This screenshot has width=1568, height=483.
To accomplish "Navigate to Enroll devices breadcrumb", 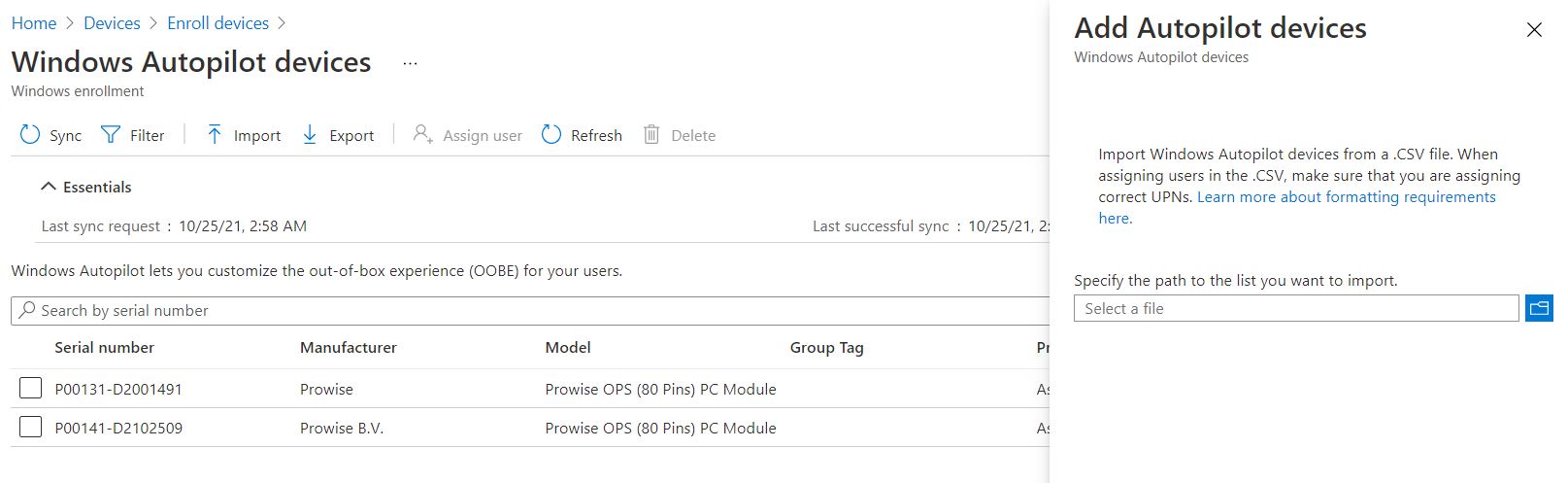I will point(217,23).
